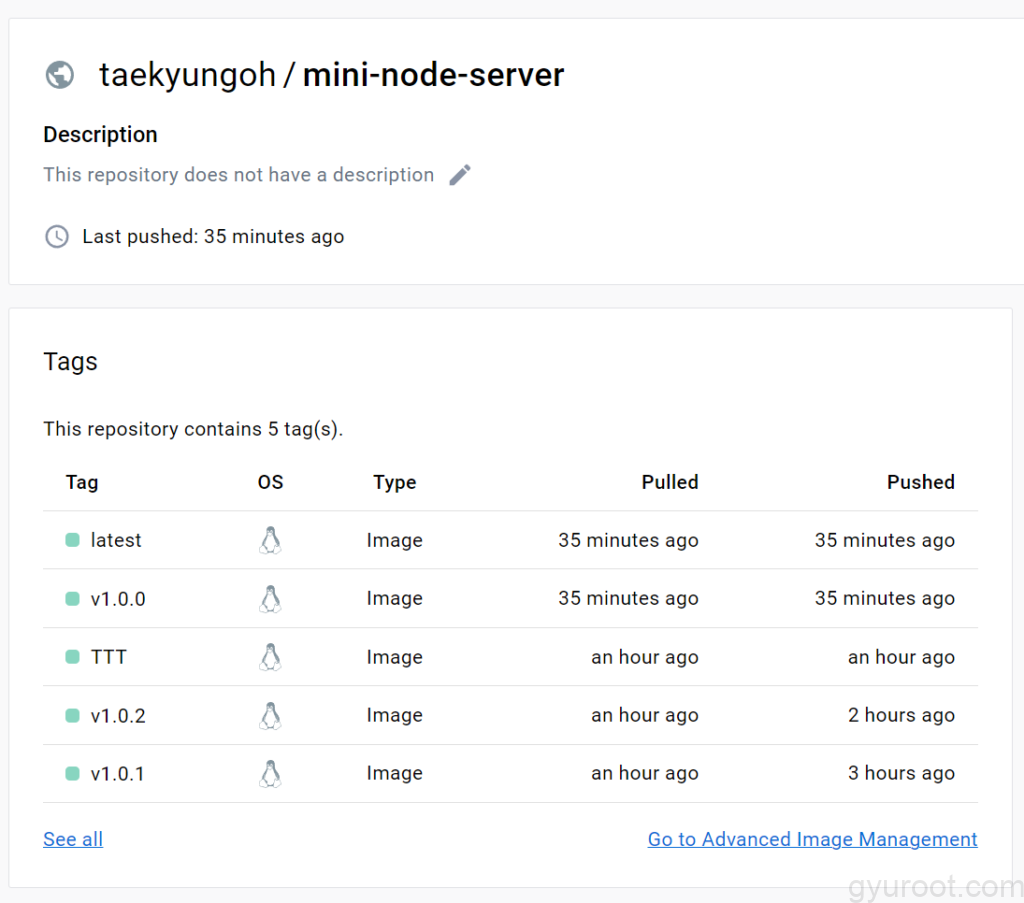
Task: Click the clock icon next to Last pushed
Action: tap(57, 237)
